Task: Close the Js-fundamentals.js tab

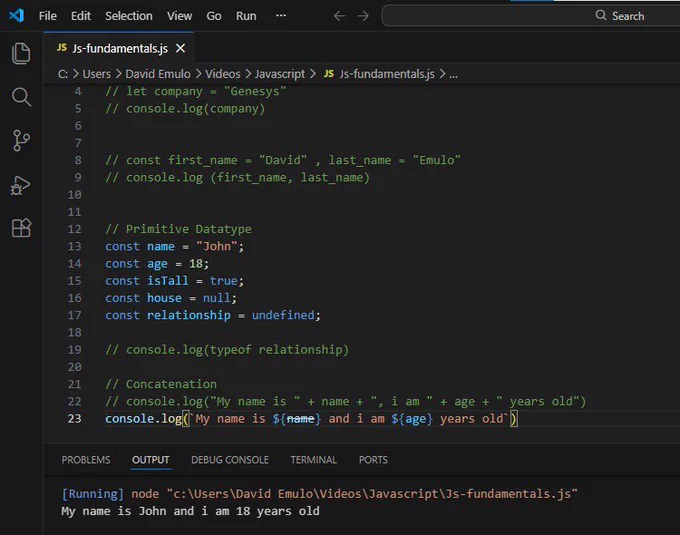Action: pyautogui.click(x=180, y=48)
